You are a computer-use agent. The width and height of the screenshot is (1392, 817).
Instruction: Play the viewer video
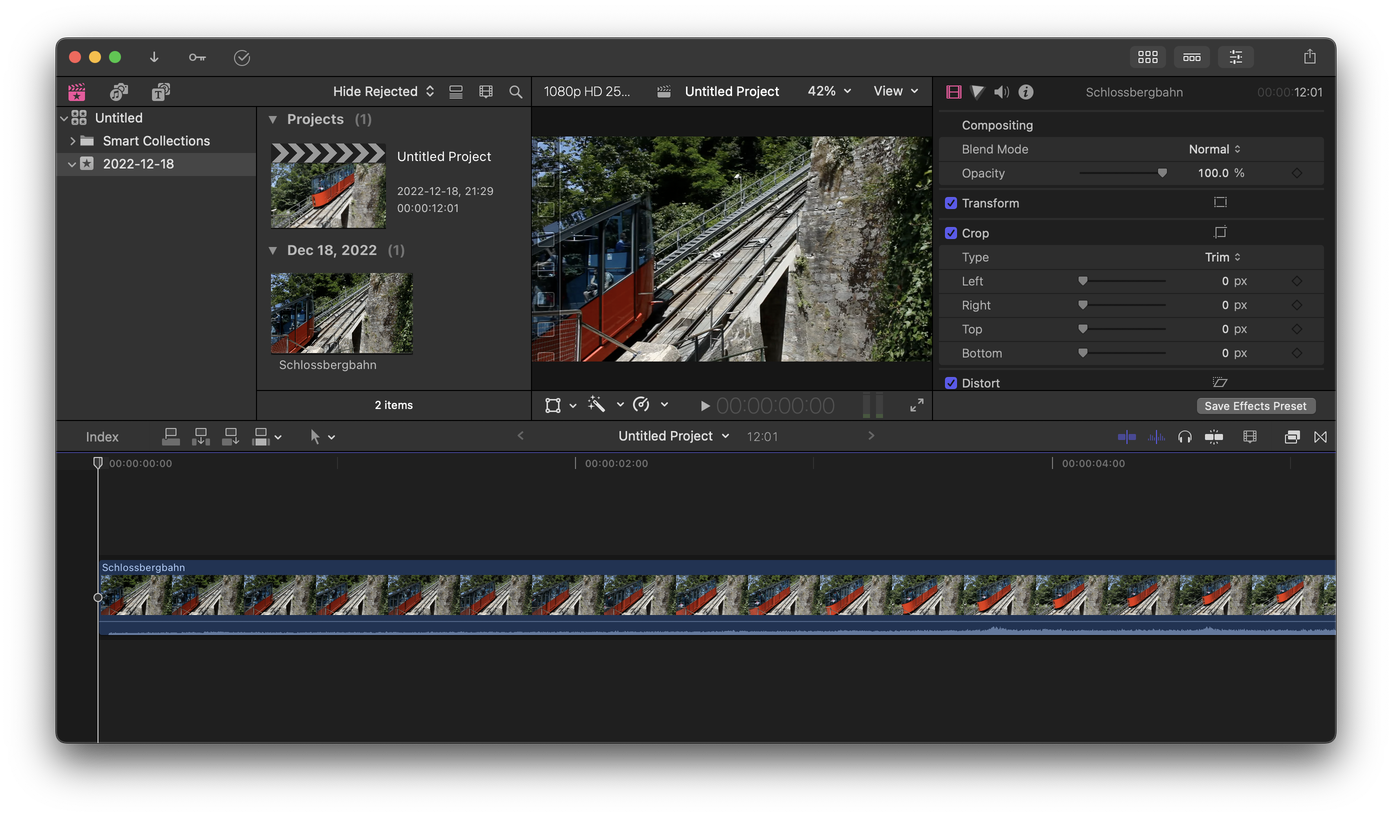coord(705,406)
